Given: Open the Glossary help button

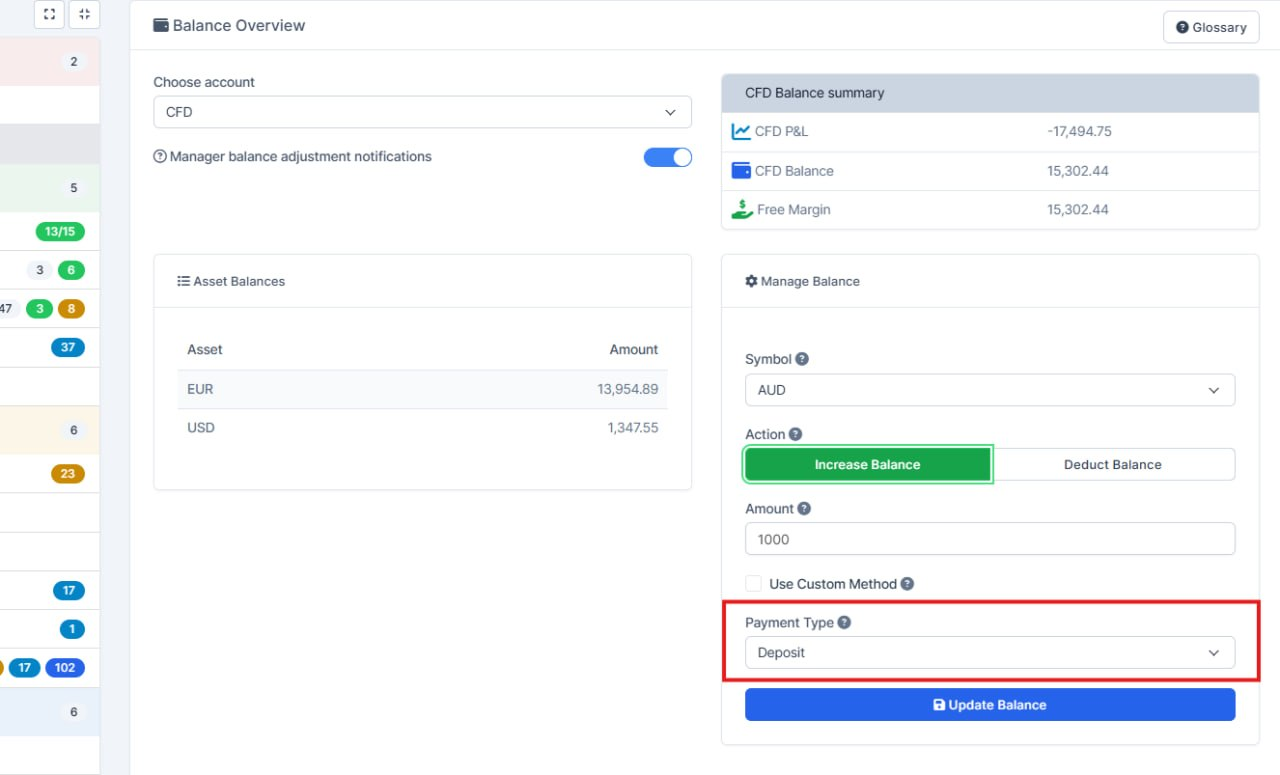Looking at the screenshot, I should pyautogui.click(x=1211, y=27).
